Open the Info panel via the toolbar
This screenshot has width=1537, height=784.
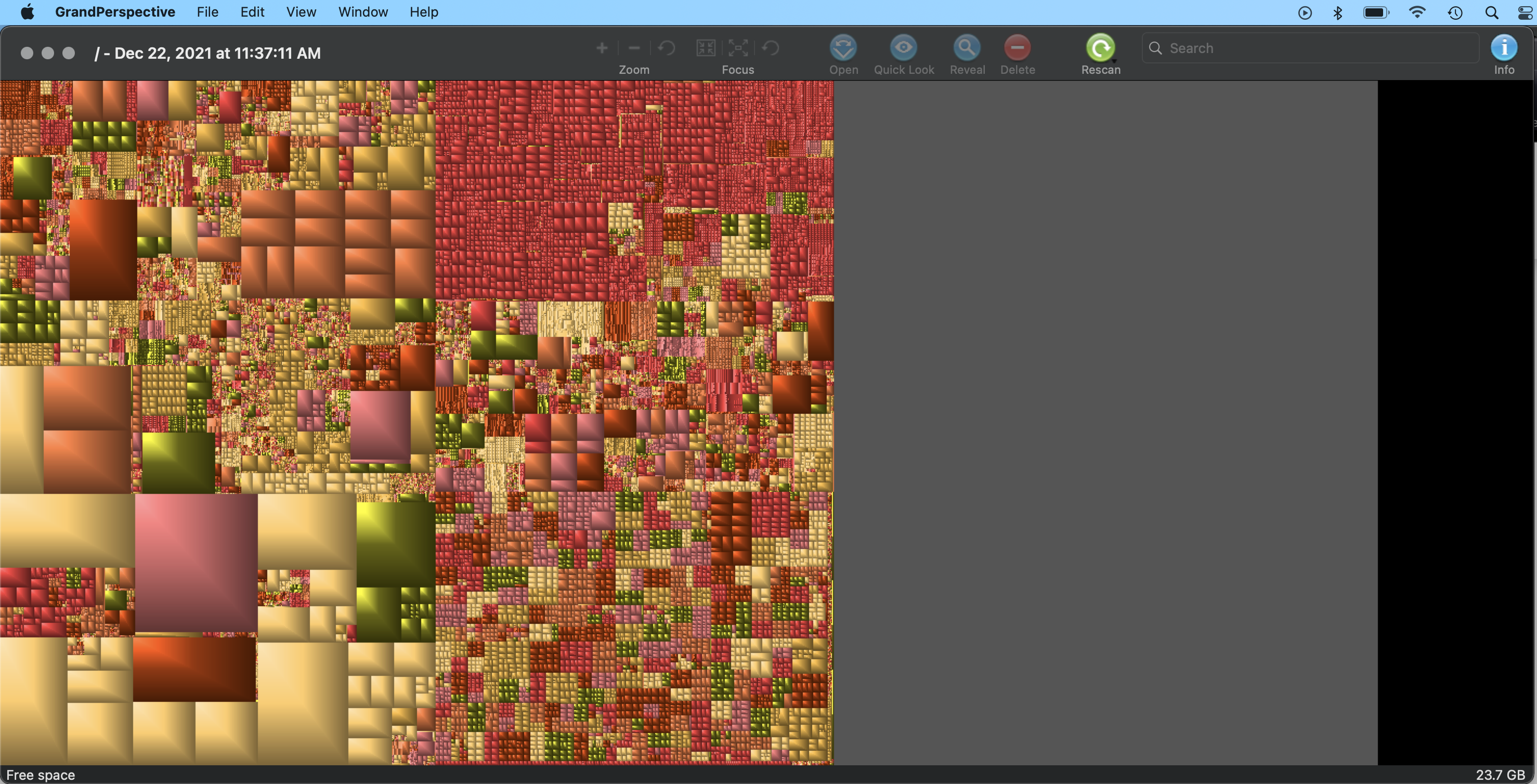(x=1503, y=48)
